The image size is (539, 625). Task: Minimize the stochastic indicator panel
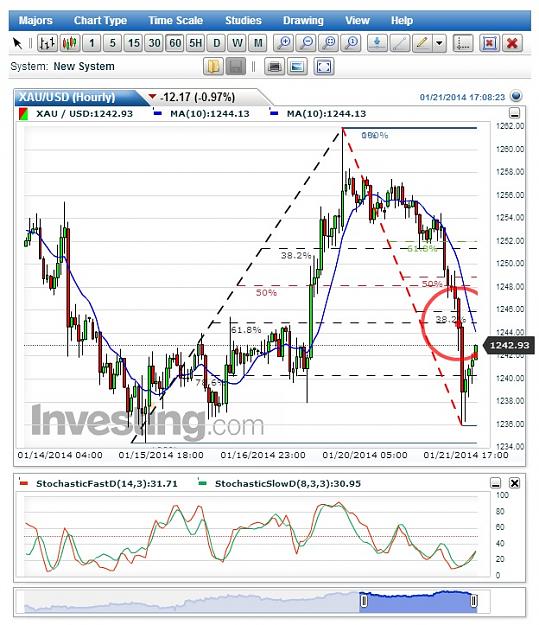click(x=496, y=483)
